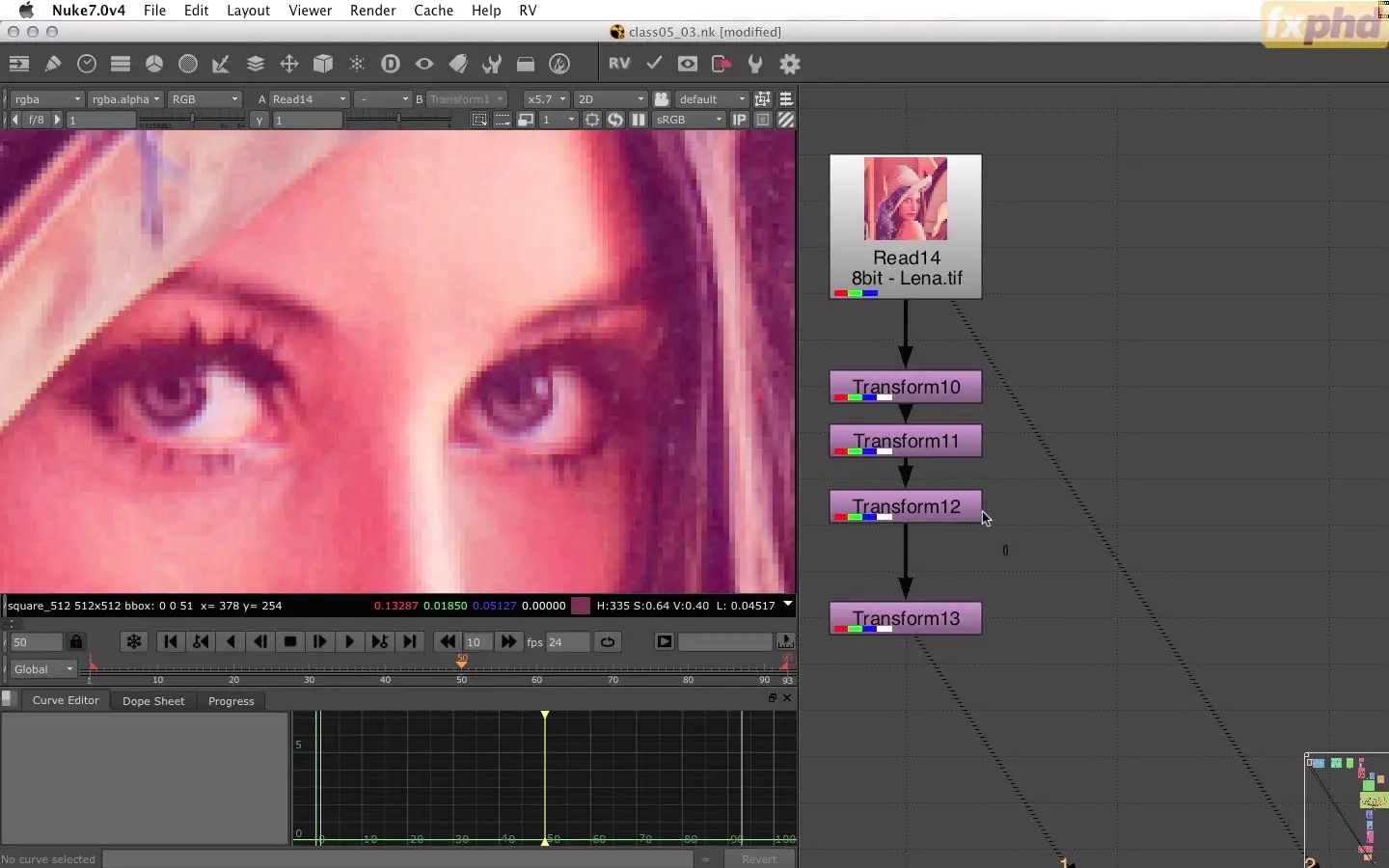Open the Image nodes toolbar menu
Viewport: 1389px width, 868px height.
[19, 64]
